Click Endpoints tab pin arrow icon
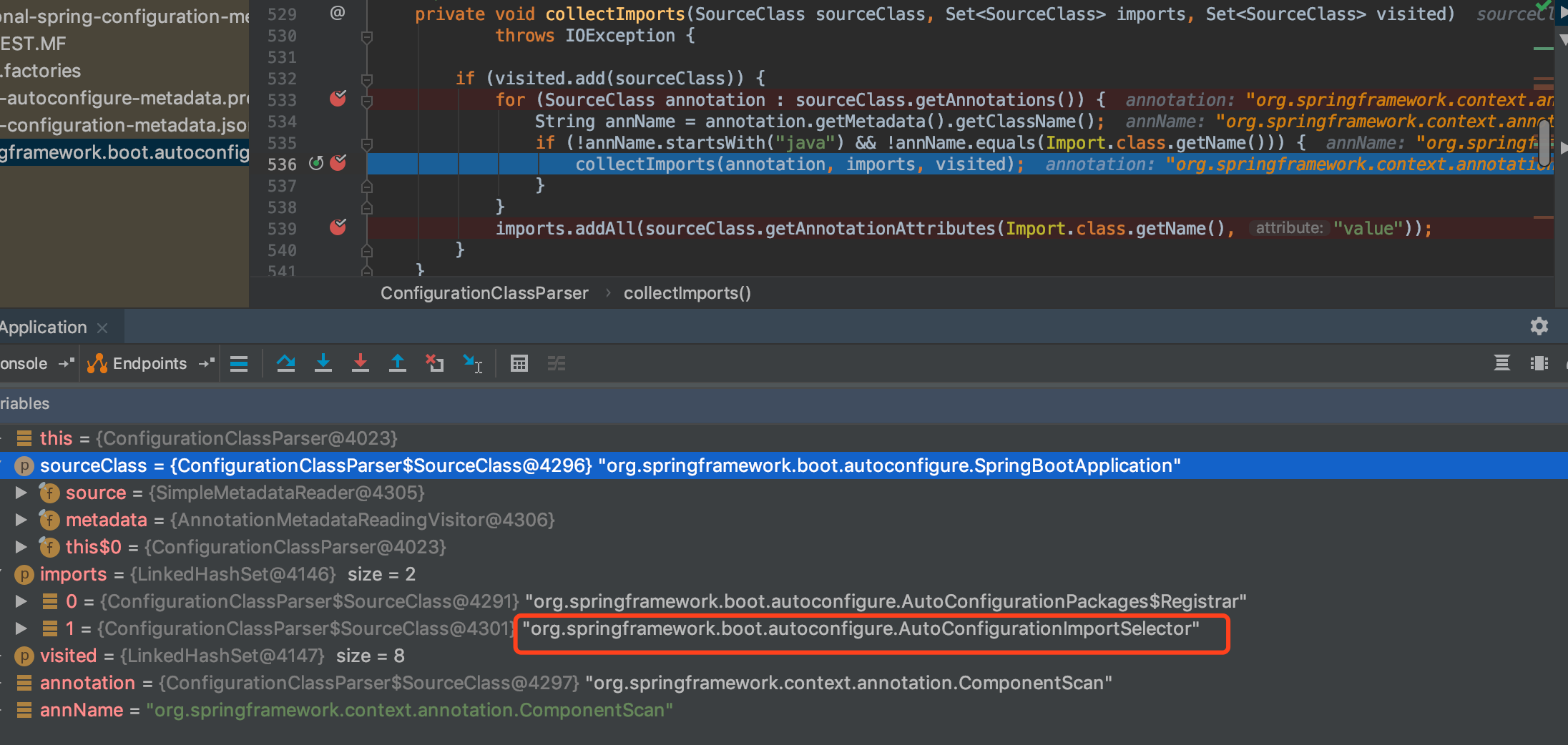The width and height of the screenshot is (1568, 745). tap(207, 364)
